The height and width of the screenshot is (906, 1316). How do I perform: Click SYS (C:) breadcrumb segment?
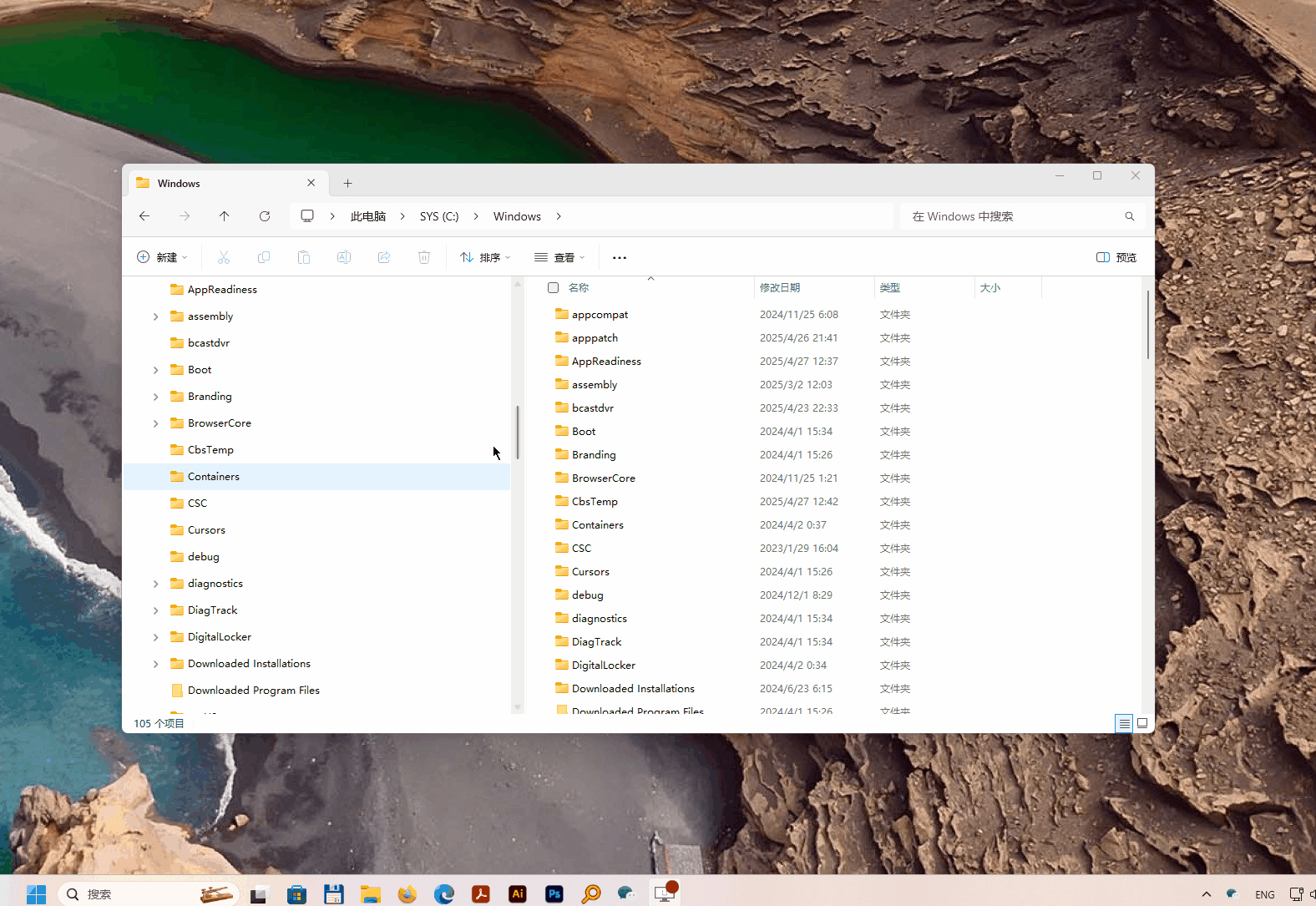pyautogui.click(x=439, y=216)
